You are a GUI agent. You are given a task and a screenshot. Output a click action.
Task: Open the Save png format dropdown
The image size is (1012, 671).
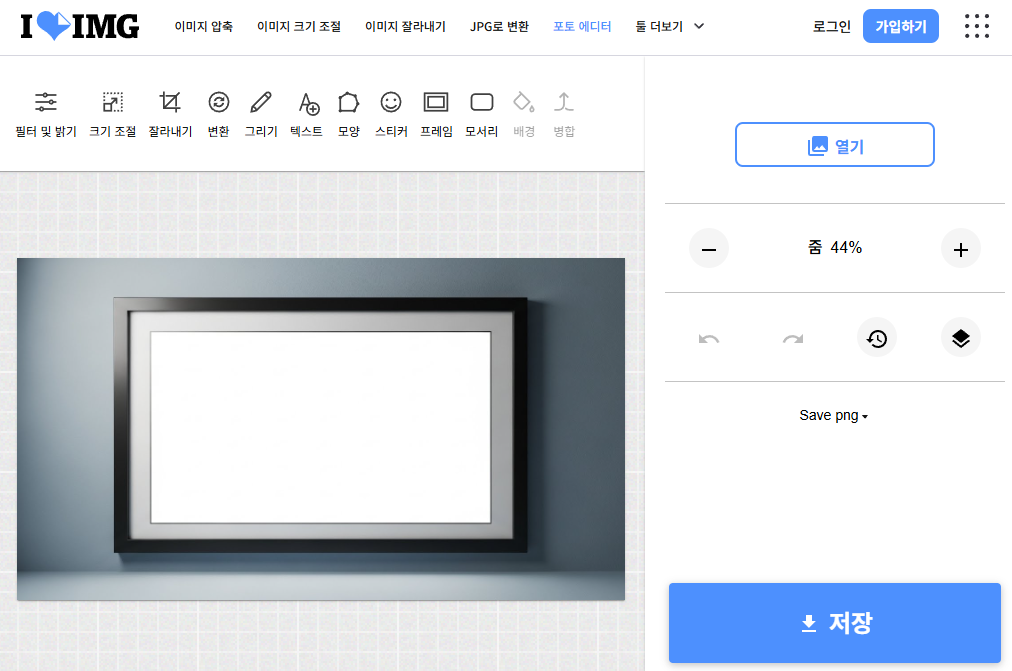[834, 415]
